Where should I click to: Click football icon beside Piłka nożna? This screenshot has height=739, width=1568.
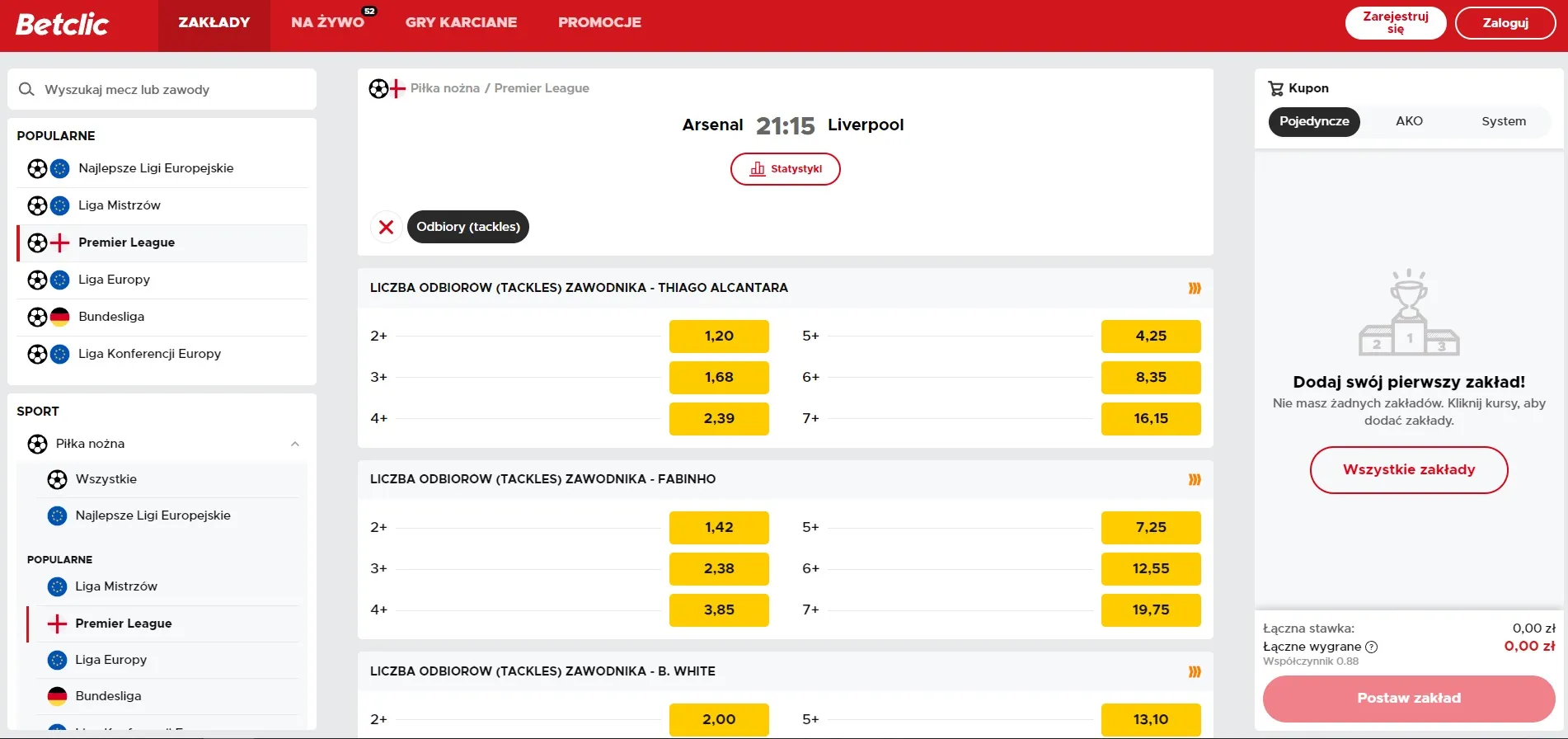(x=37, y=444)
